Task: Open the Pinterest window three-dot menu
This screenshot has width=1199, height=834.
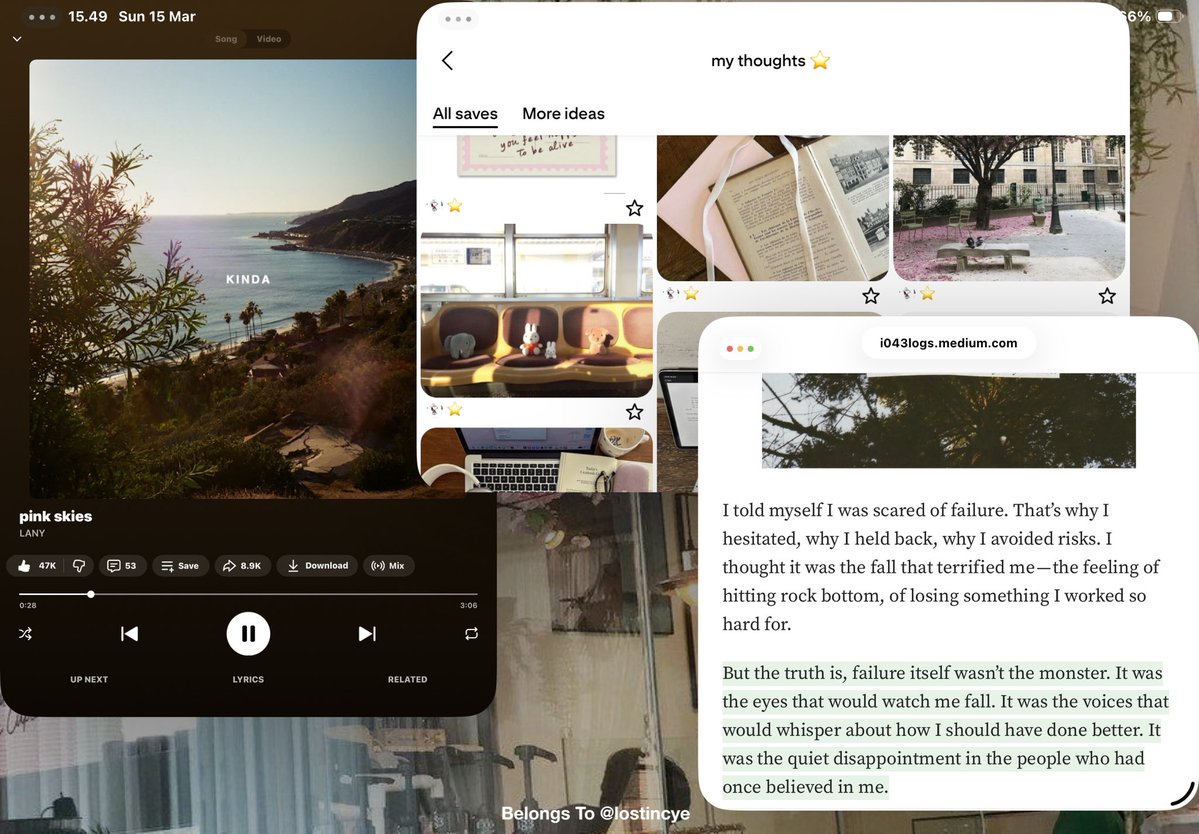Action: (x=458, y=19)
